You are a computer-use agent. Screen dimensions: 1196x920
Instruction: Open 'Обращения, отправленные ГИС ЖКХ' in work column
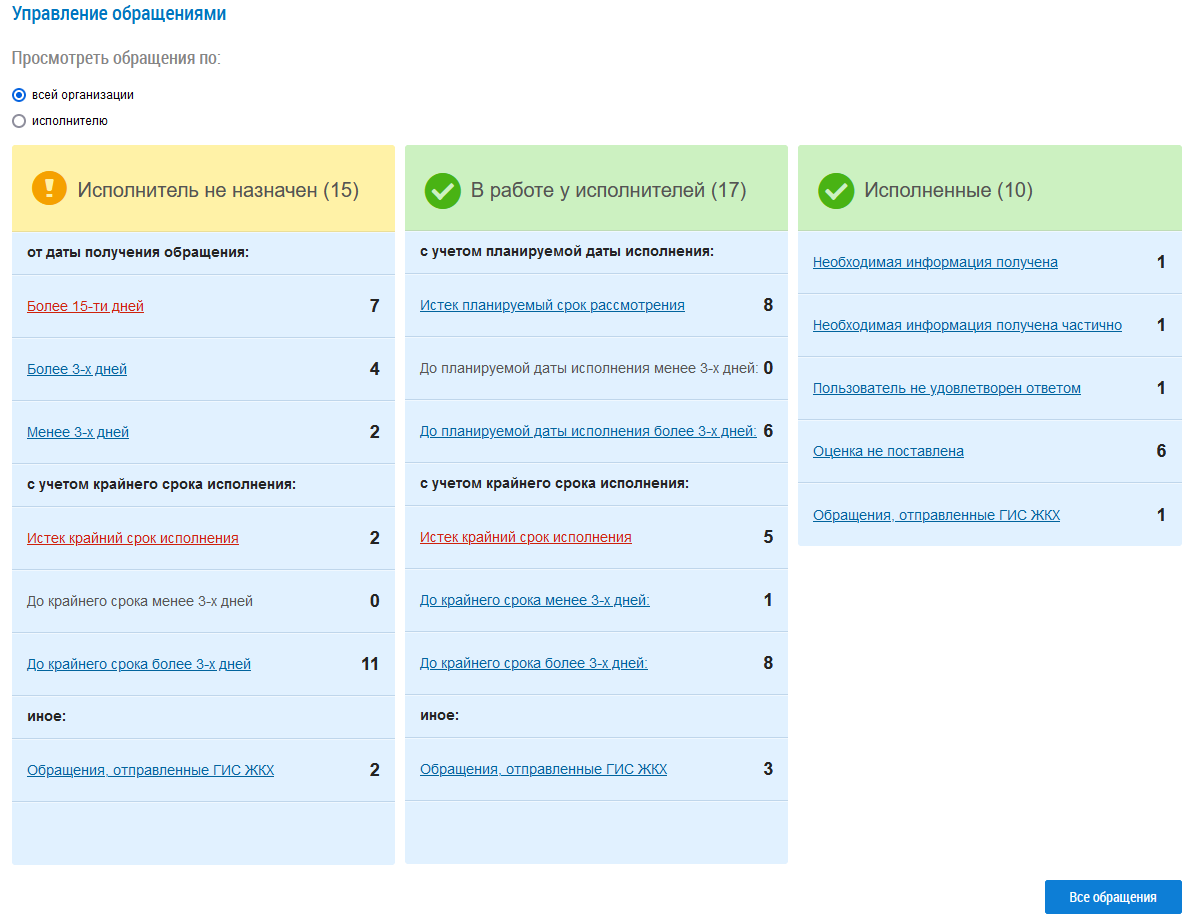coord(543,770)
